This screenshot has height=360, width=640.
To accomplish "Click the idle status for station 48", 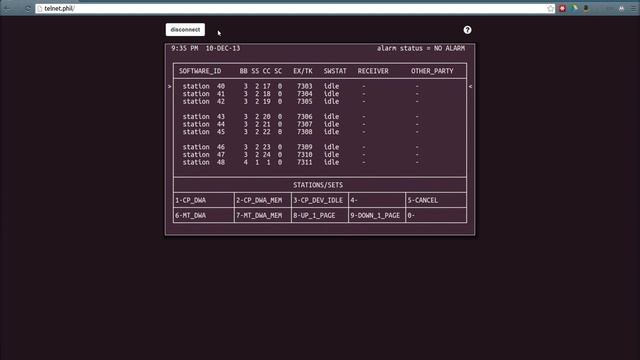I will (331, 162).
